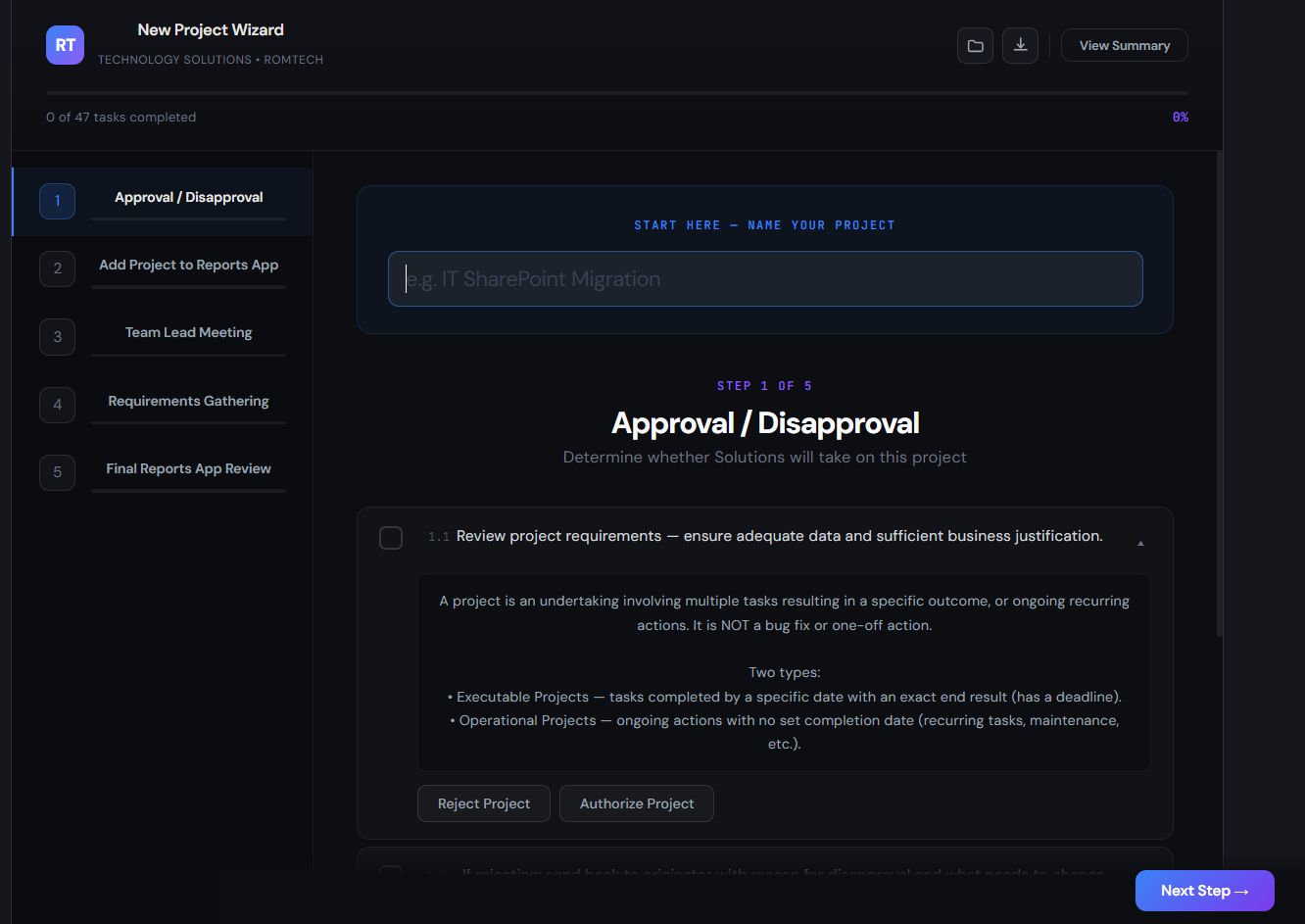Focus the project name input field
The image size is (1305, 924).
point(765,279)
